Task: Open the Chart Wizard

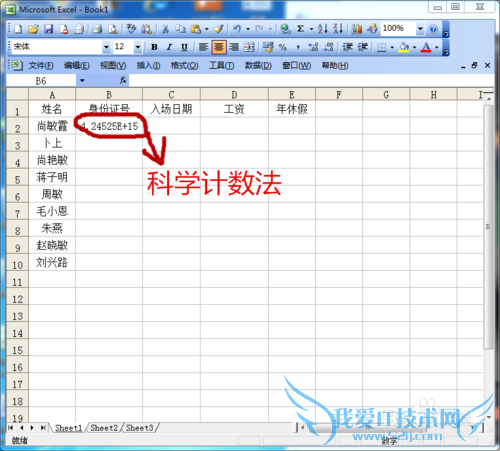Action: click(x=357, y=29)
